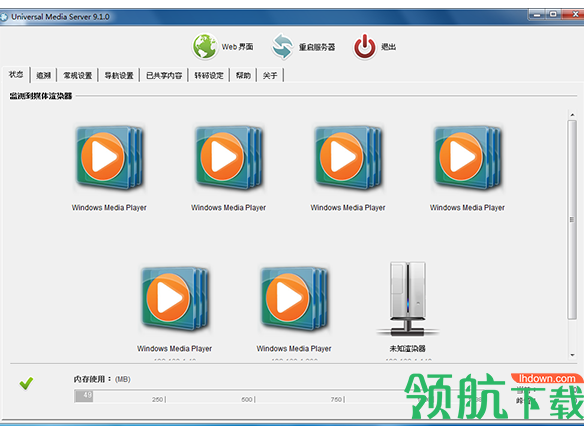The height and width of the screenshot is (426, 584).
Task: Select the third Windows Media Player renderer in top row
Action: click(x=348, y=158)
